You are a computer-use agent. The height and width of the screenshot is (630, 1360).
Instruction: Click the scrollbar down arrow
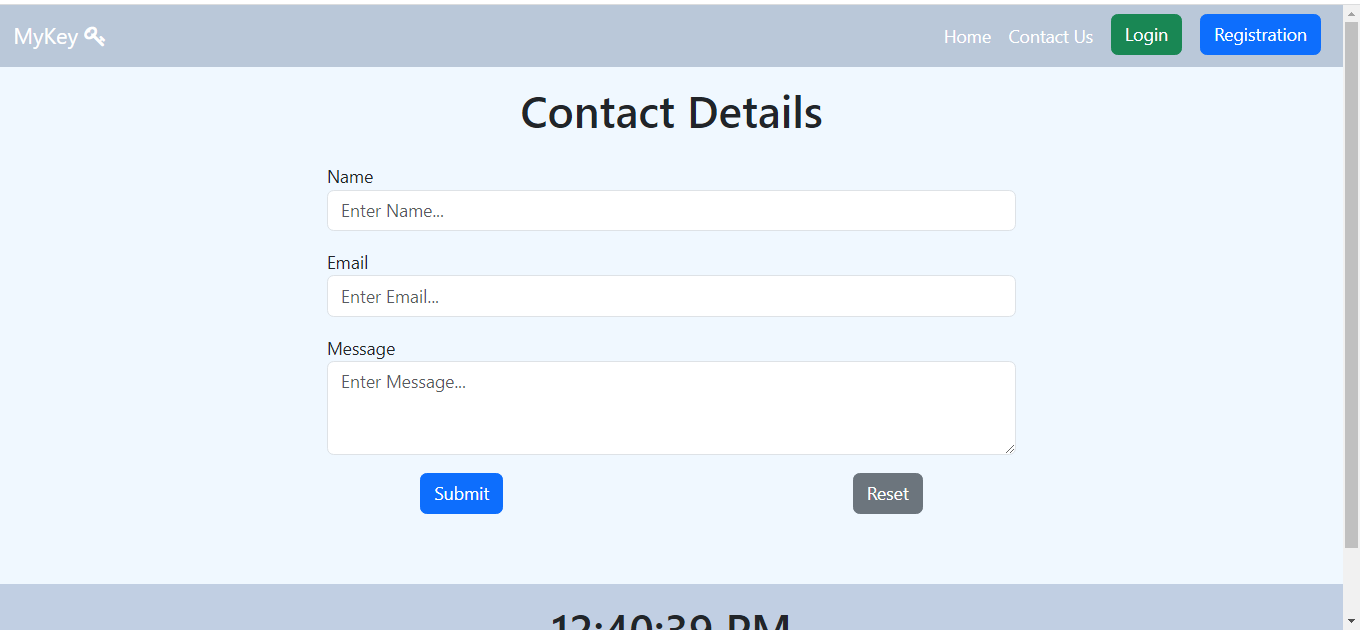1352,622
